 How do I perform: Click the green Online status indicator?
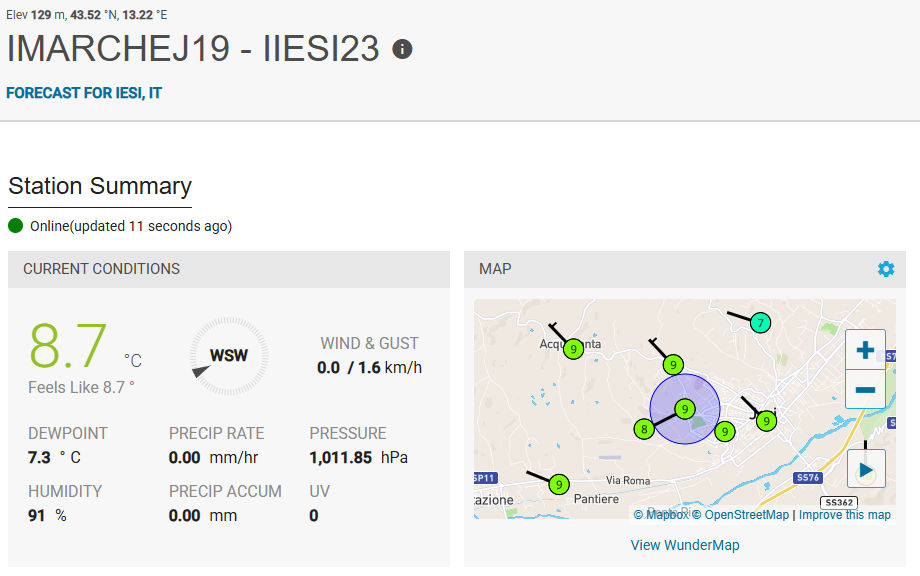16,226
